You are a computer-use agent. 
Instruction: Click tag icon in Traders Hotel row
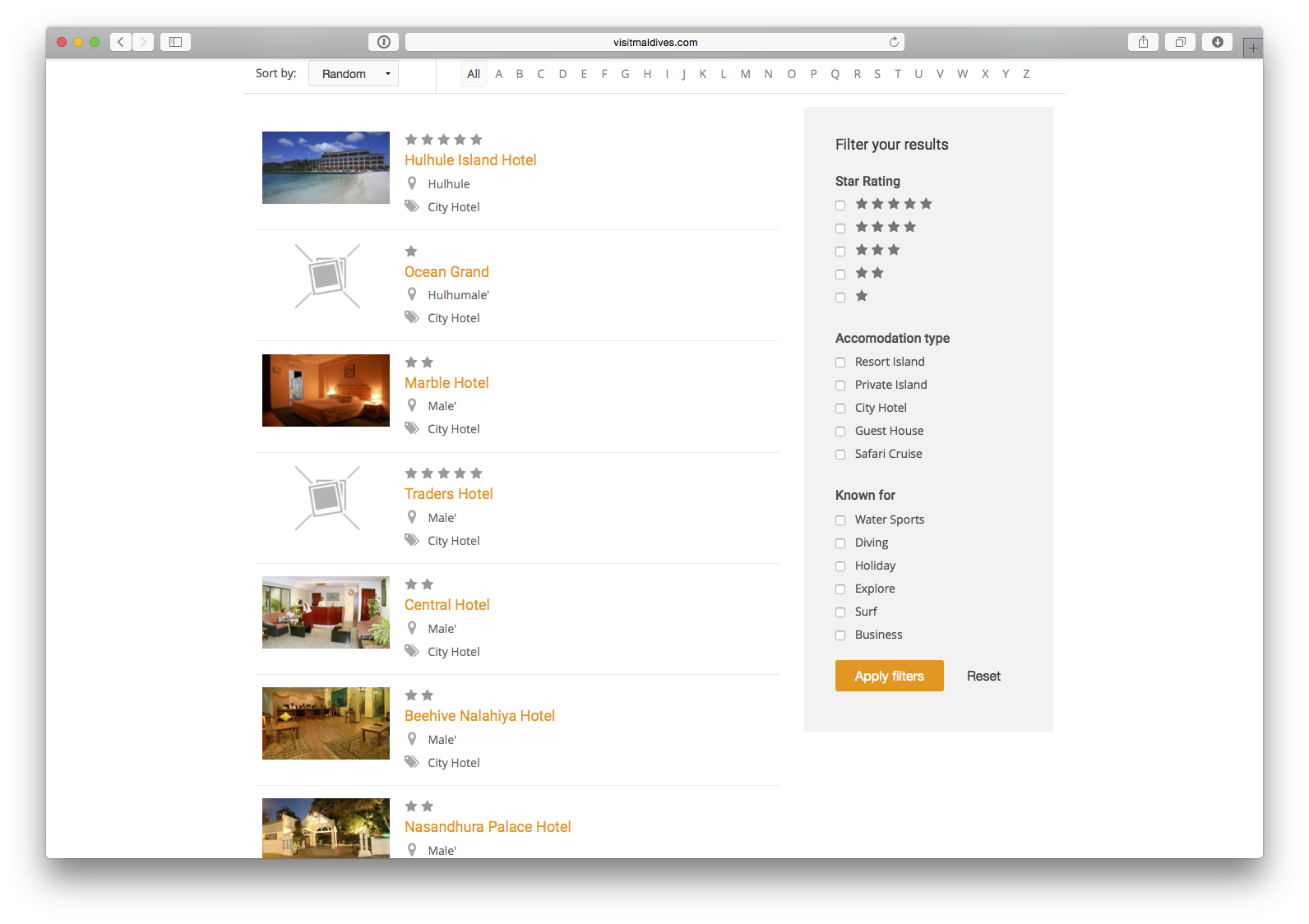point(412,540)
